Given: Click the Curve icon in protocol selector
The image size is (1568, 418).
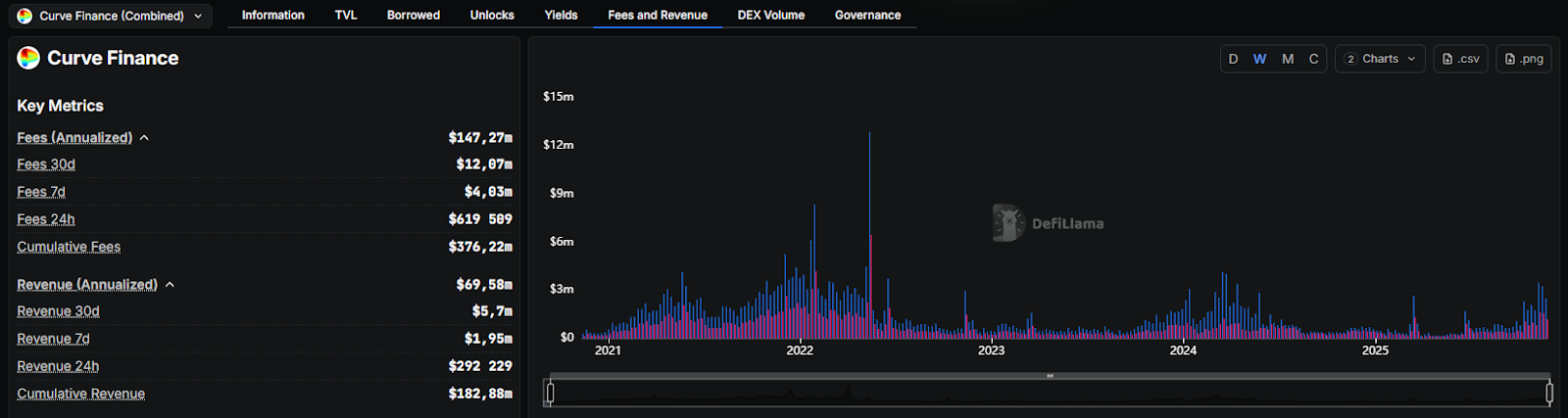Looking at the screenshot, I should [24, 16].
